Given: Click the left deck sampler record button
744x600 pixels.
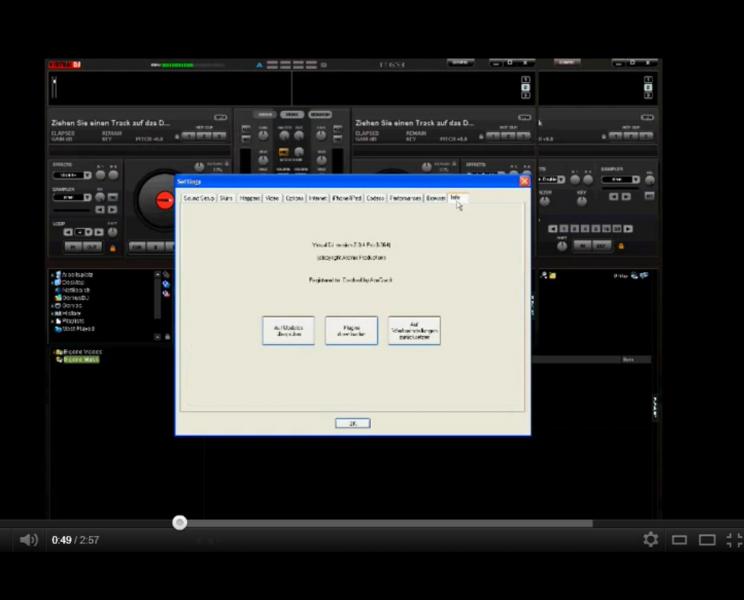Looking at the screenshot, I should 112,197.
